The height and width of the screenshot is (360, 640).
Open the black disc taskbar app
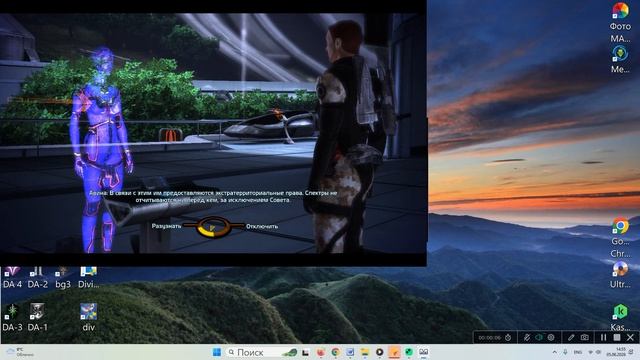coord(379,352)
